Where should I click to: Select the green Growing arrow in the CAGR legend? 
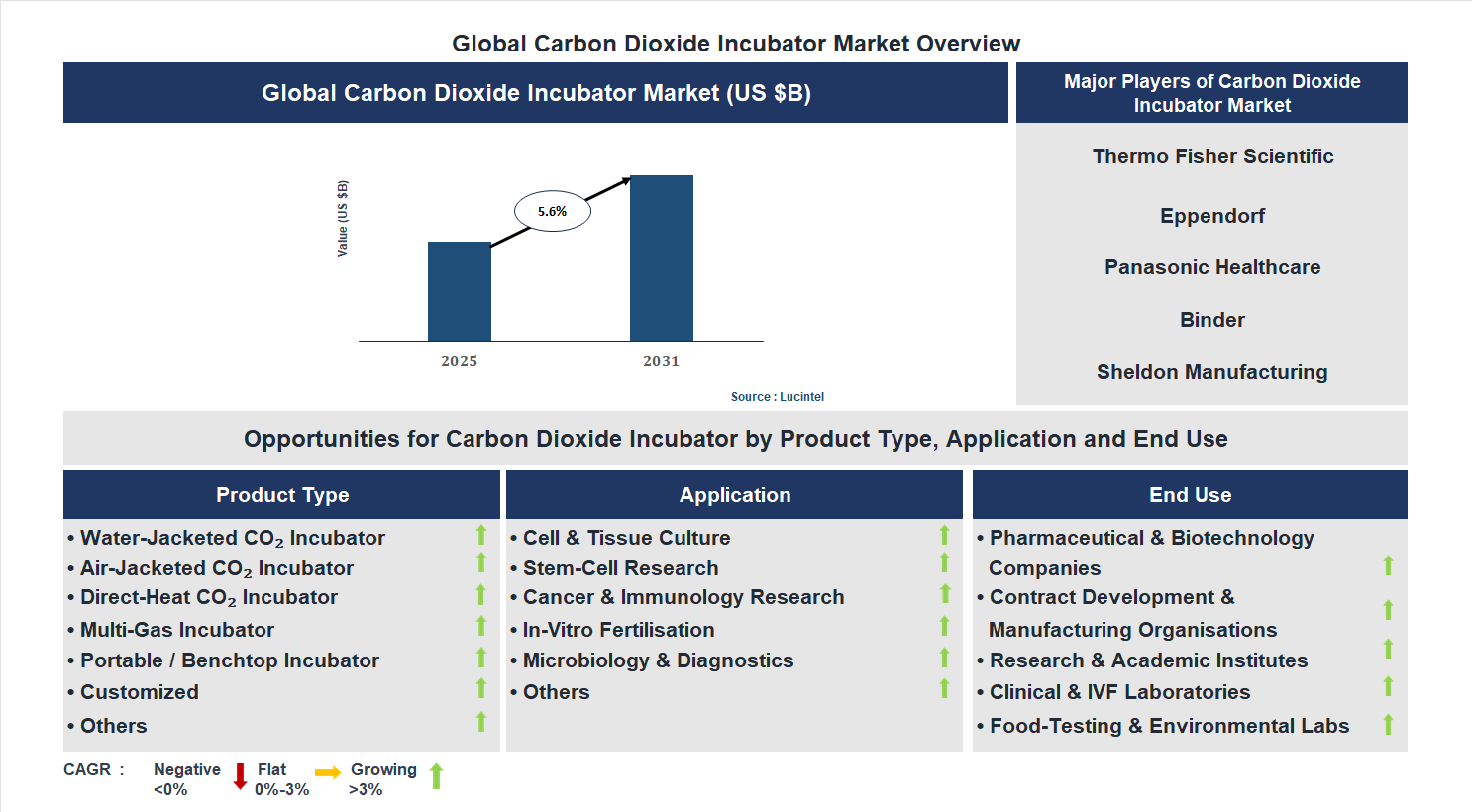(435, 776)
